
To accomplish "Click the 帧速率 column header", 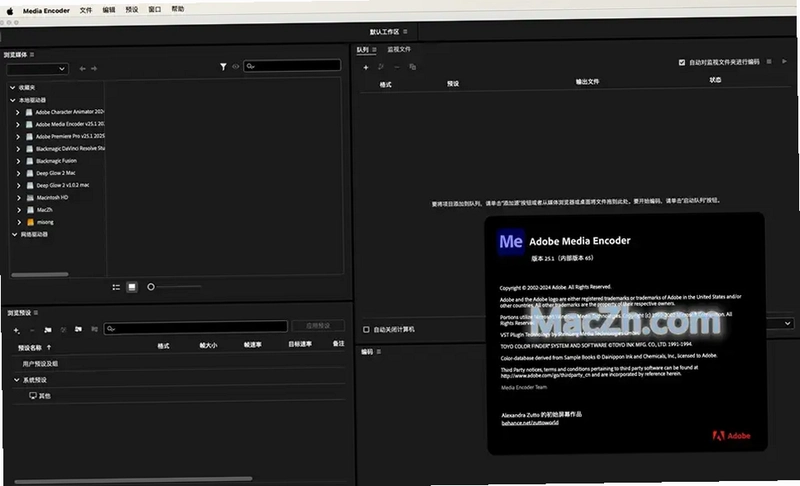I will [x=253, y=345].
